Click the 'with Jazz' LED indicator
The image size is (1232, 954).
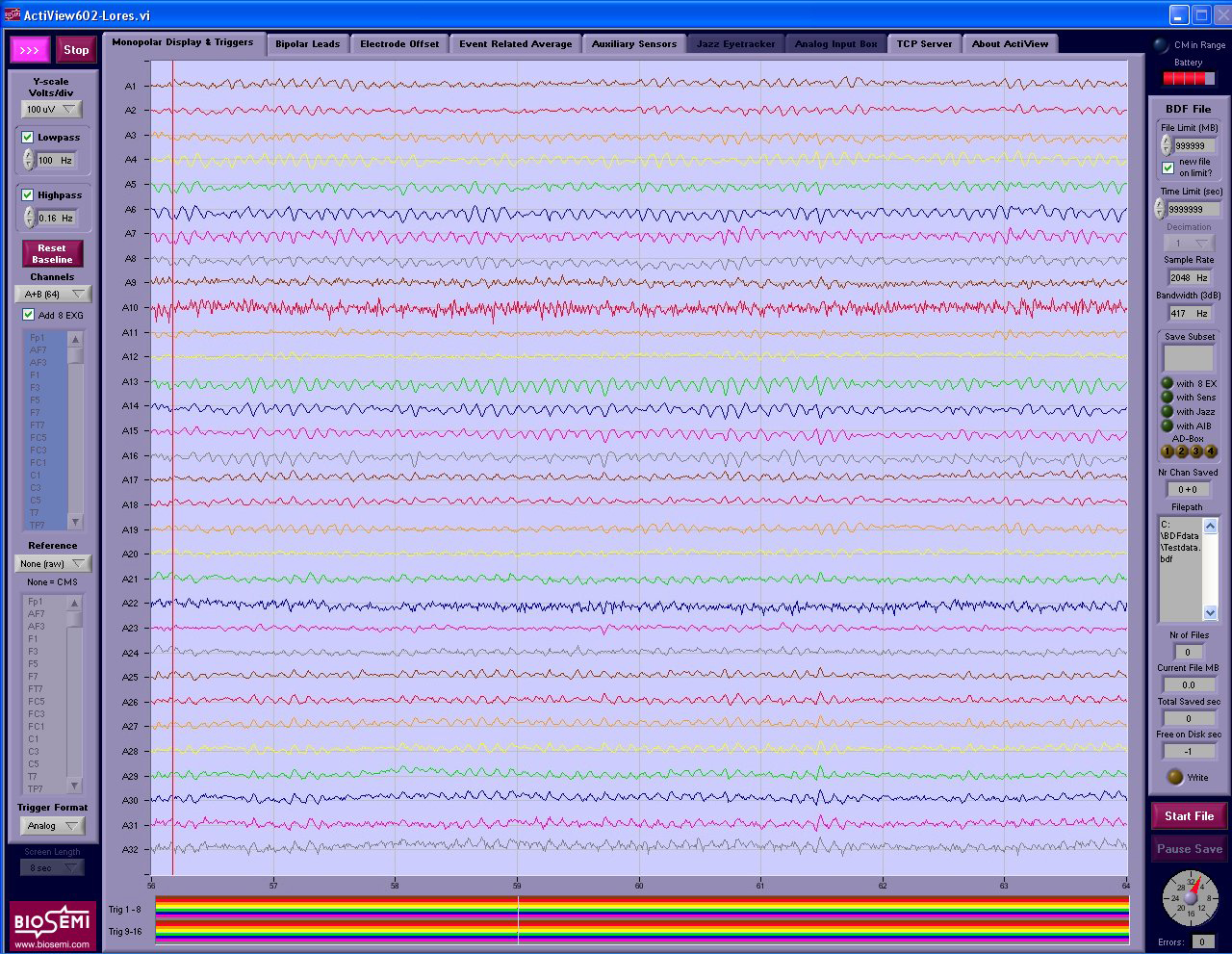[x=1168, y=411]
